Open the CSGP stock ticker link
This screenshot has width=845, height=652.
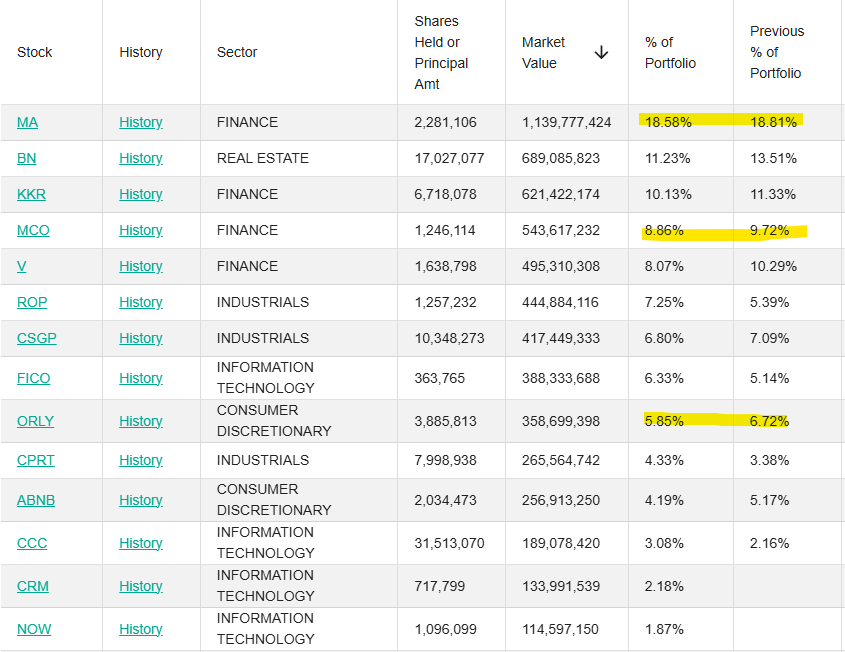(37, 338)
